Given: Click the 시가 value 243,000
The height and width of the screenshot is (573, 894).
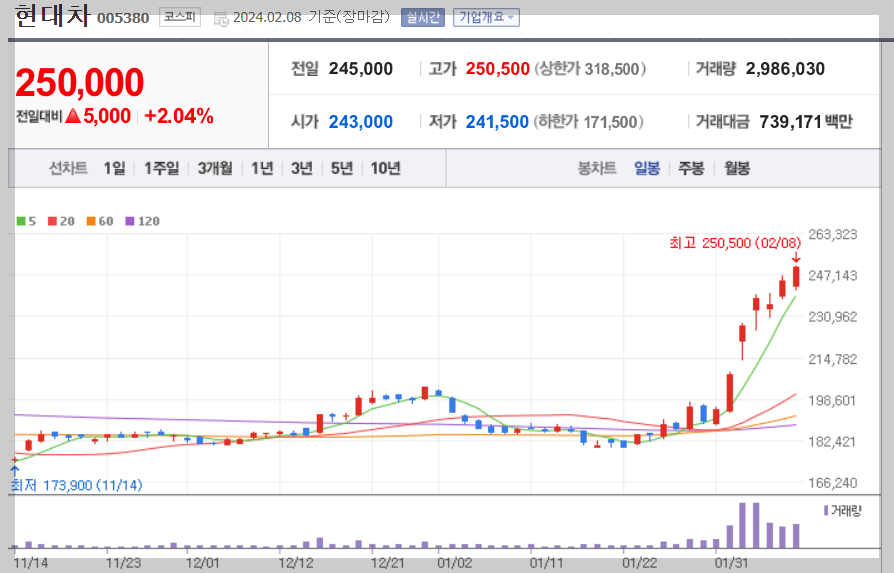Looking at the screenshot, I should pos(360,122).
